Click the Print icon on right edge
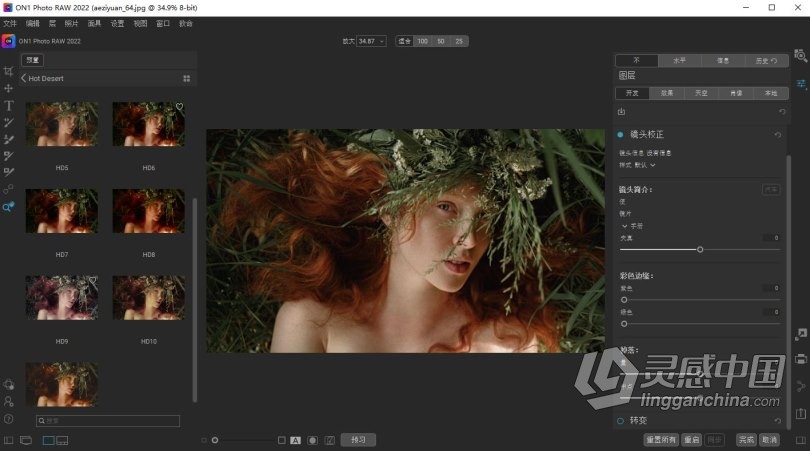810x451 pixels. 801,359
